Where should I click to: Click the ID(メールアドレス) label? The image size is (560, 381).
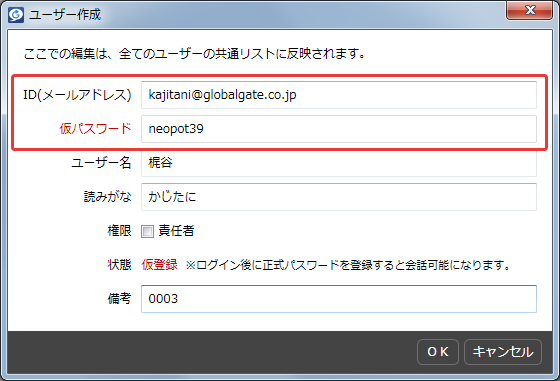tap(77, 95)
